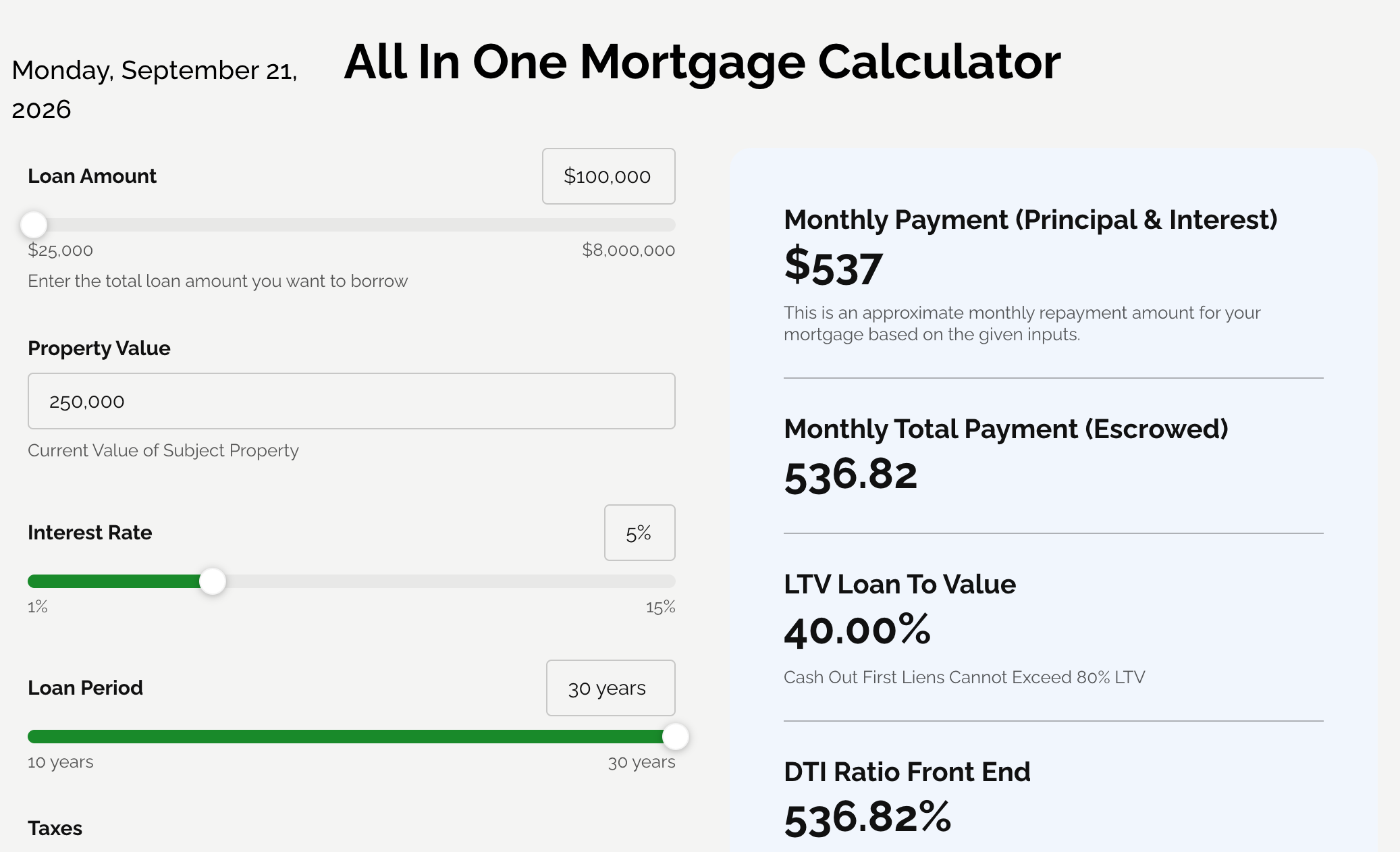Viewport: 1400px width, 852px height.
Task: Click the Loan Period label
Action: pos(85,688)
